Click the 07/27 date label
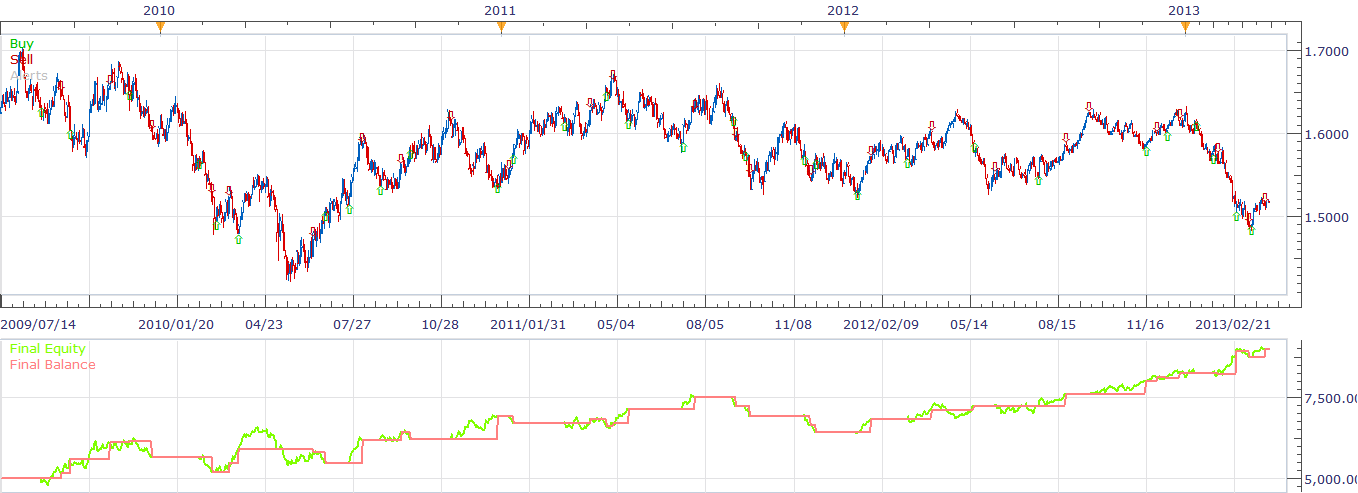The width and height of the screenshot is (1358, 493). [x=353, y=324]
